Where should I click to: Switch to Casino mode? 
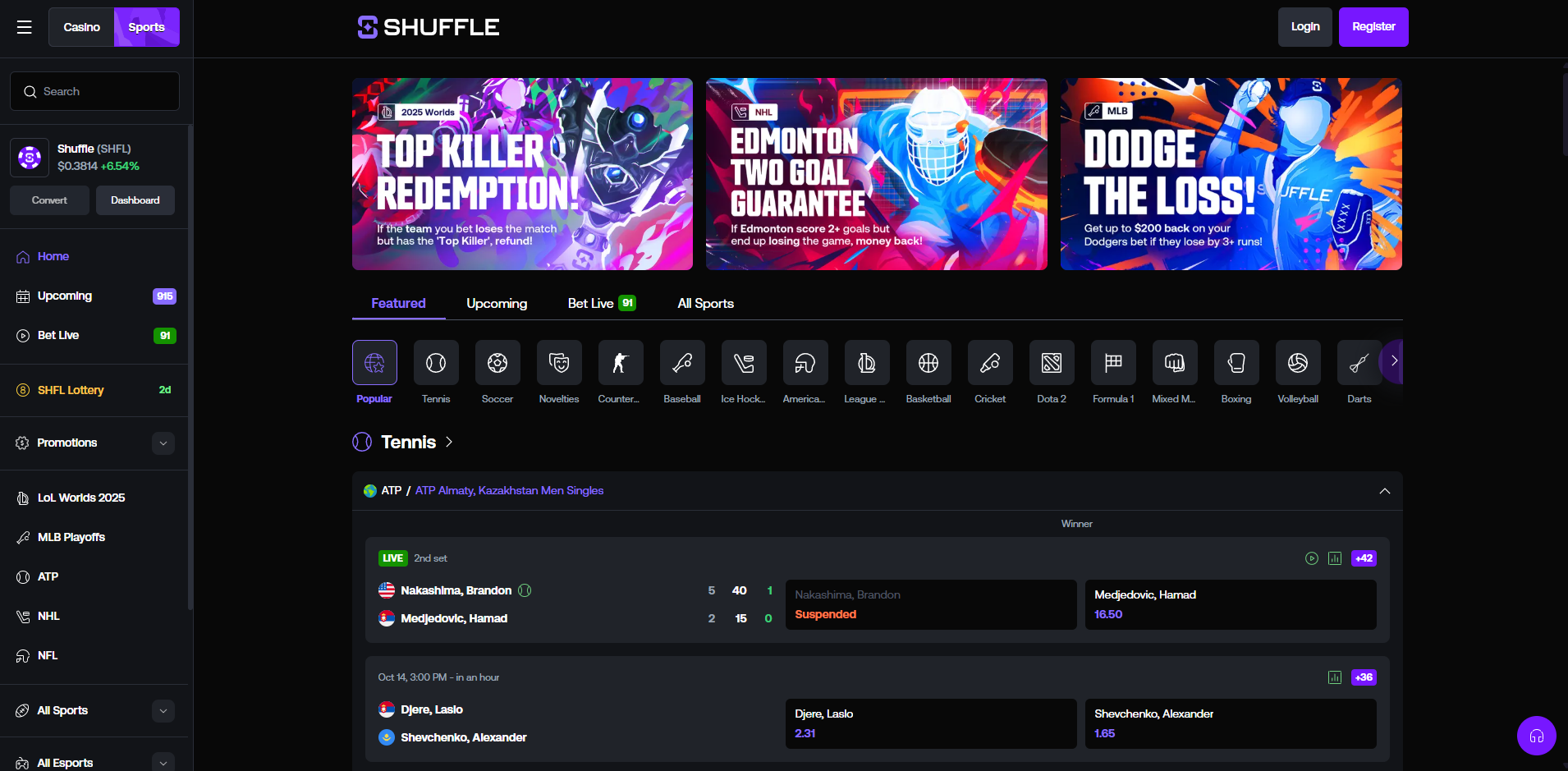tap(81, 26)
